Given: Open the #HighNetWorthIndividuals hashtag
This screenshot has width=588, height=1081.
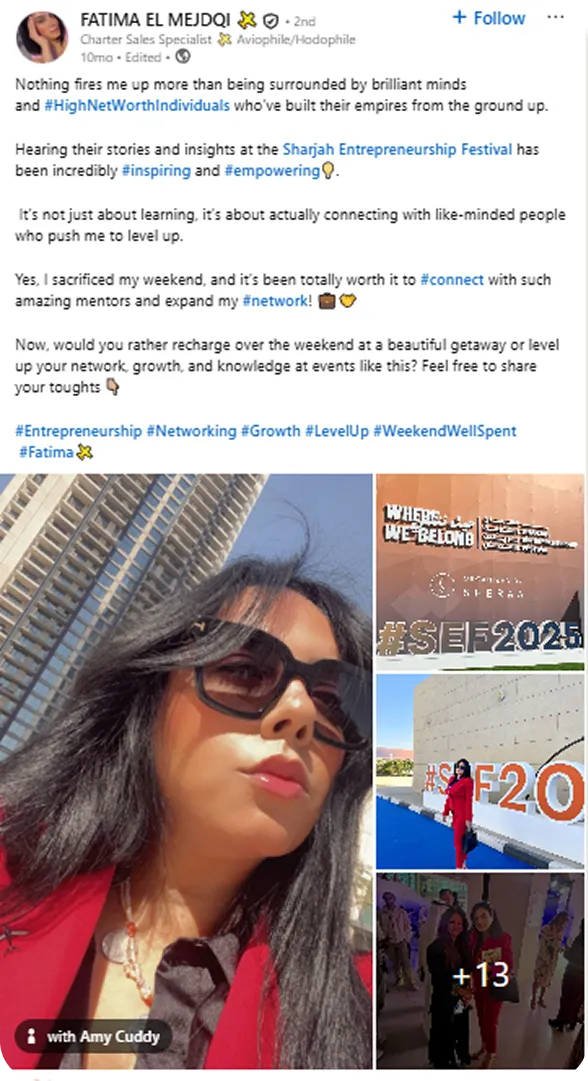Looking at the screenshot, I should coord(136,106).
